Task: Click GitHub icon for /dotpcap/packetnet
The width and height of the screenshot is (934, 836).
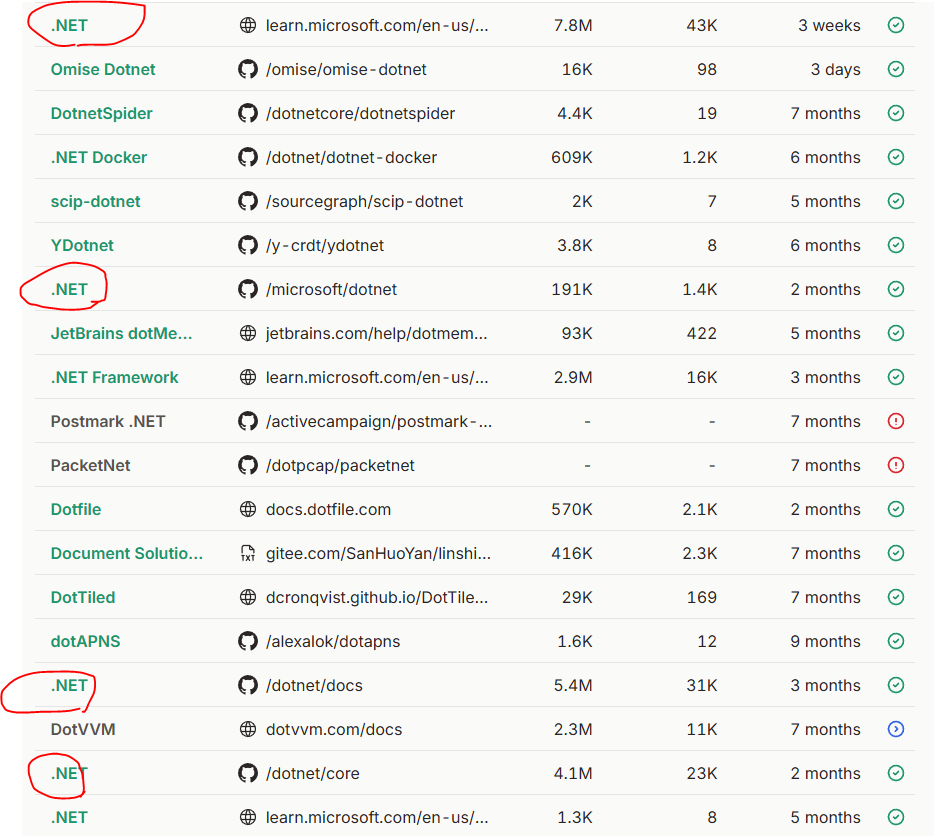Action: tap(248, 465)
